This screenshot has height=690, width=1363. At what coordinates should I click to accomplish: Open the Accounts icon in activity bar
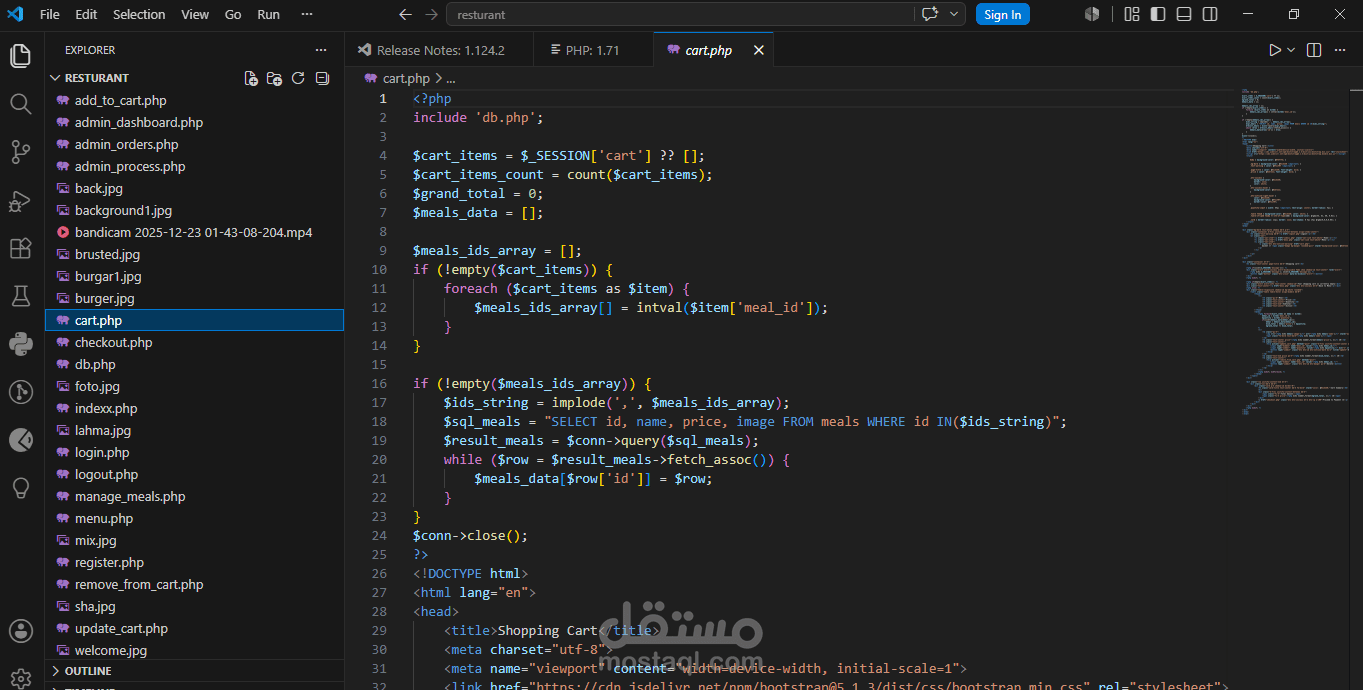(x=20, y=631)
